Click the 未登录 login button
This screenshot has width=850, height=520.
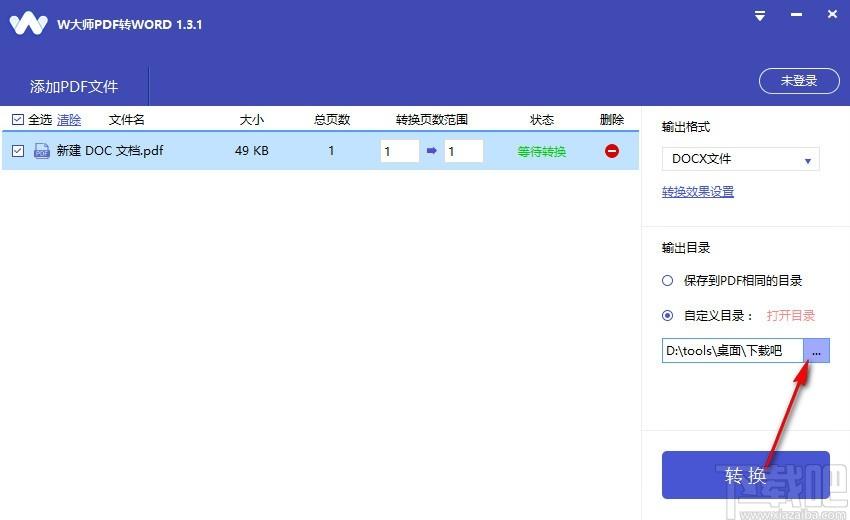[x=799, y=81]
